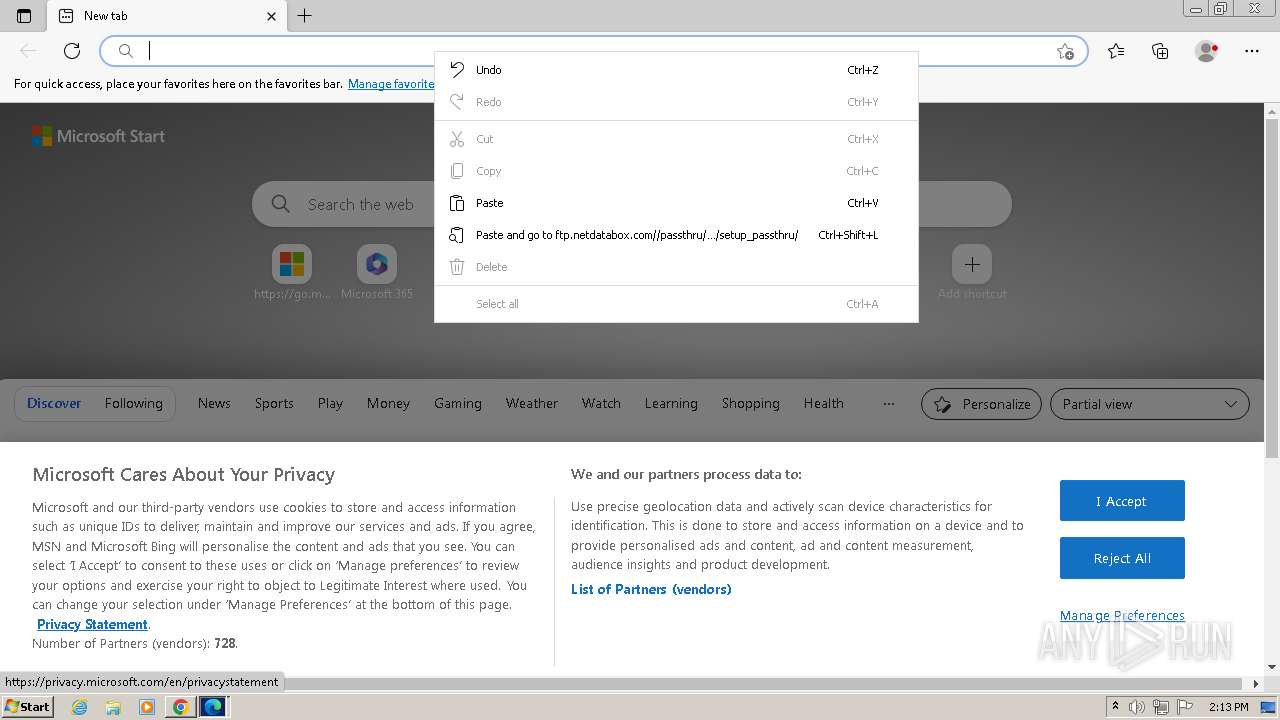Open the Collections toolbar icon
This screenshot has width=1280, height=720.
click(x=1160, y=51)
